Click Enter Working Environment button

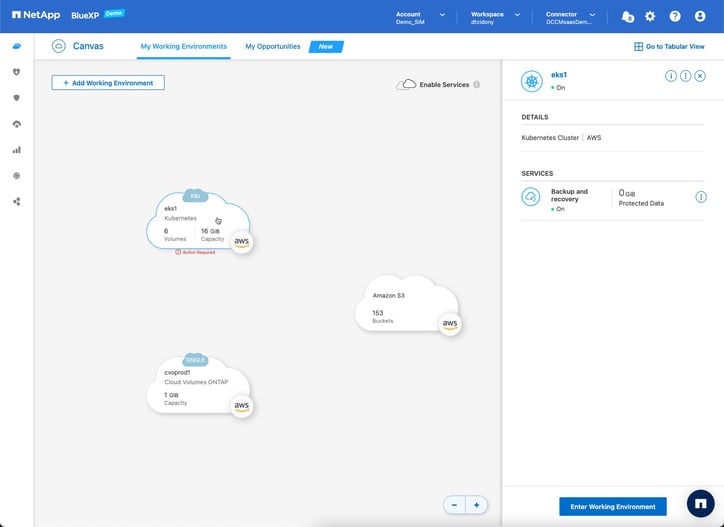[612, 506]
